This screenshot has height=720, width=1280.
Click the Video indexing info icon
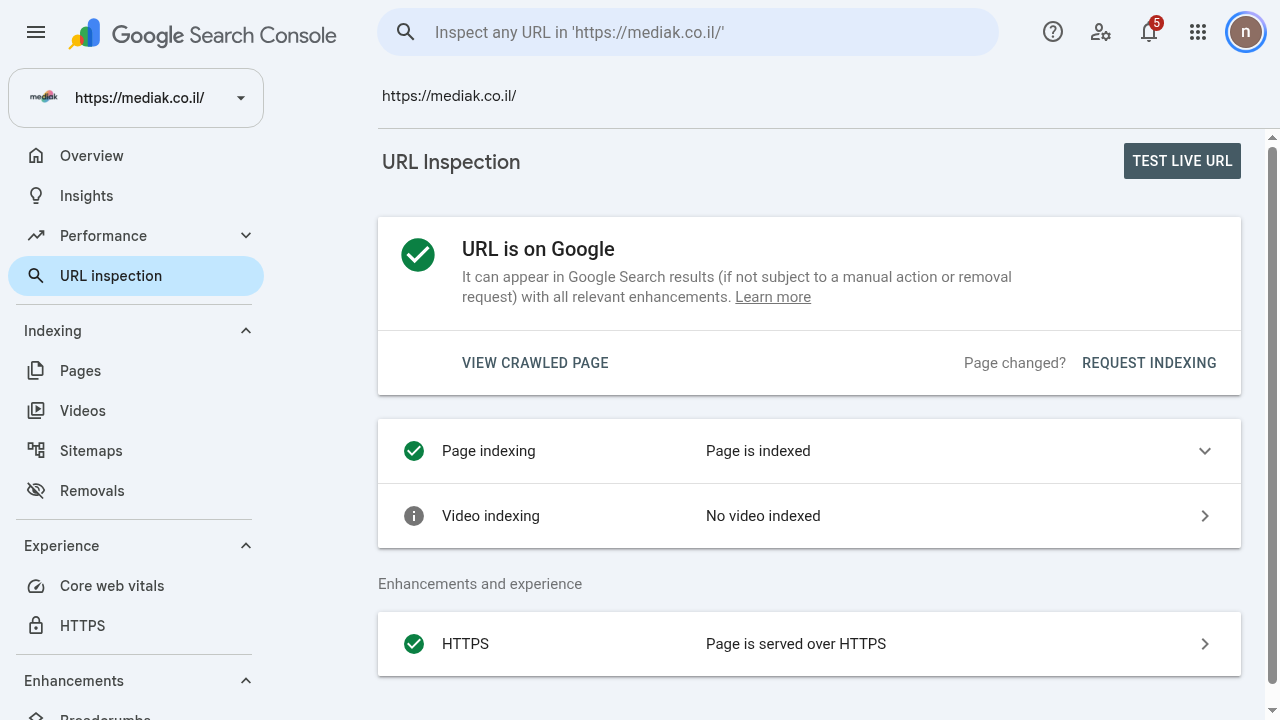click(414, 516)
